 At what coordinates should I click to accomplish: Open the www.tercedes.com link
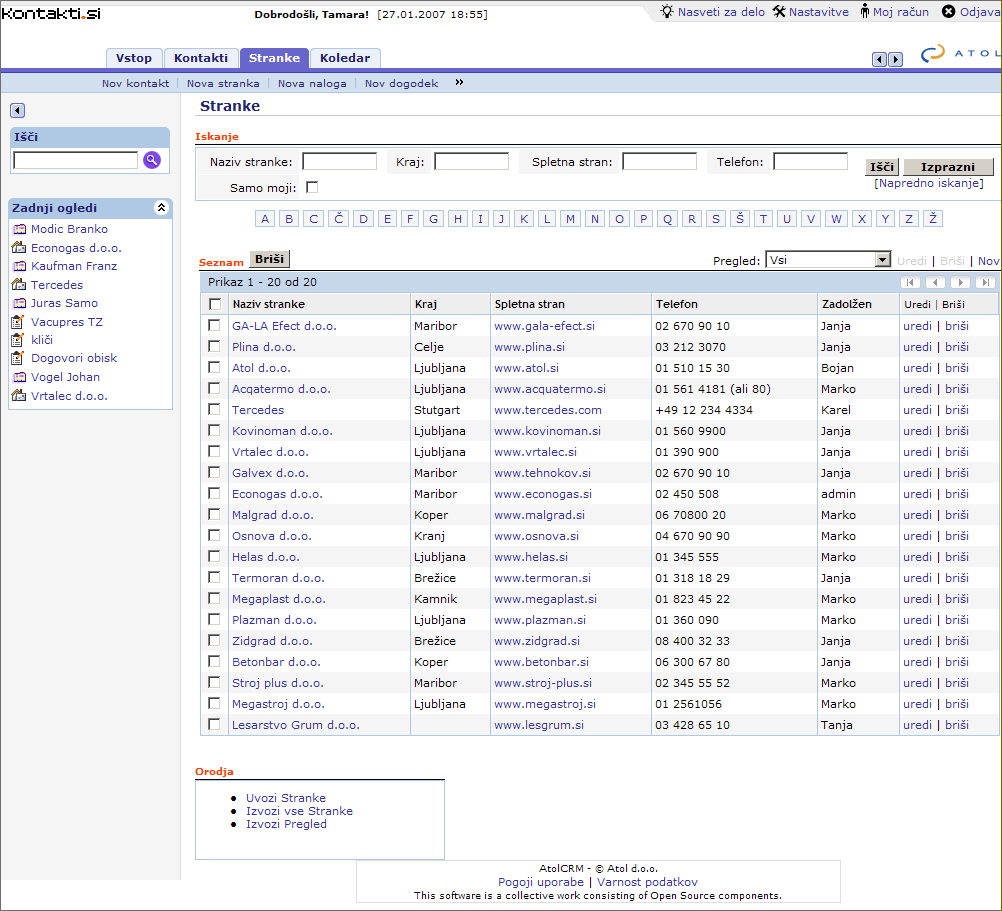pyautogui.click(x=547, y=410)
